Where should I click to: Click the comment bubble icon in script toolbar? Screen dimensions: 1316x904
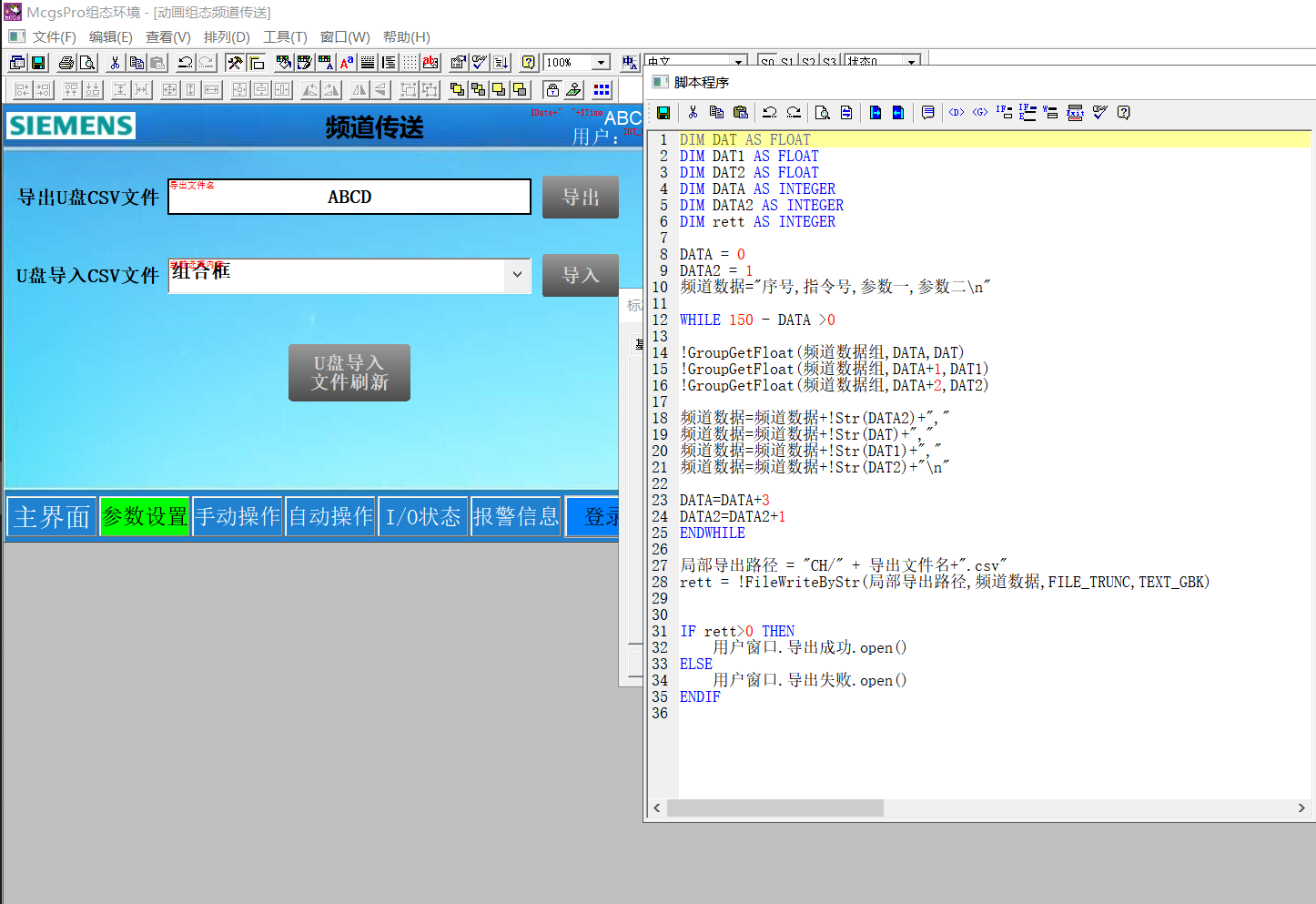(x=927, y=113)
